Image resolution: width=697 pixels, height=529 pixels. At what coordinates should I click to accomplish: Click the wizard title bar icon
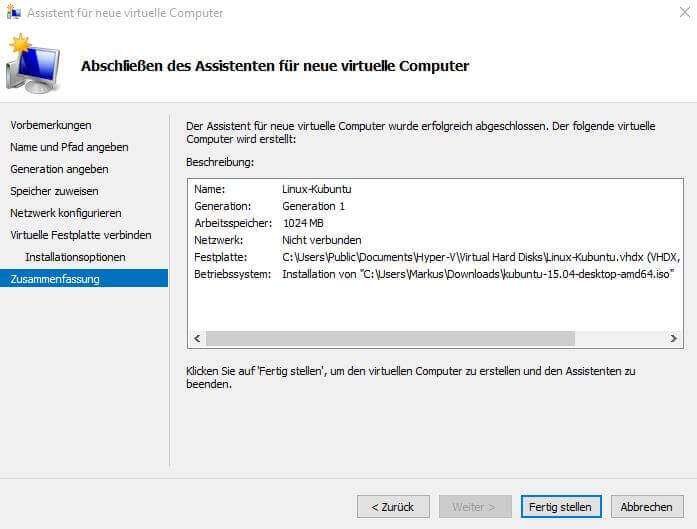(13, 12)
